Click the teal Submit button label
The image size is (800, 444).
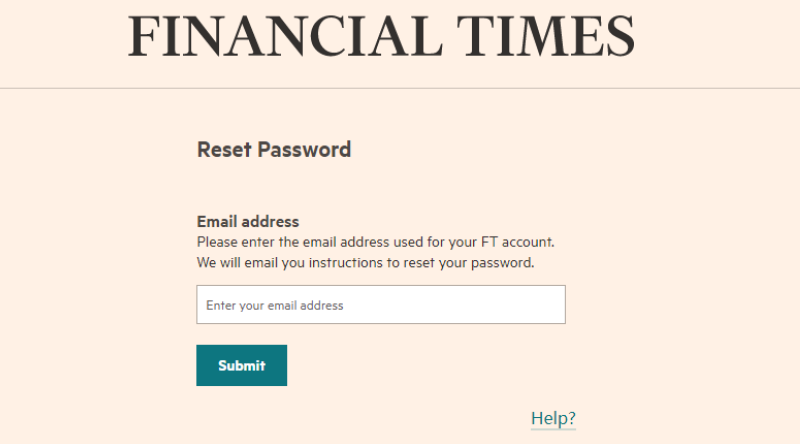[x=242, y=365]
